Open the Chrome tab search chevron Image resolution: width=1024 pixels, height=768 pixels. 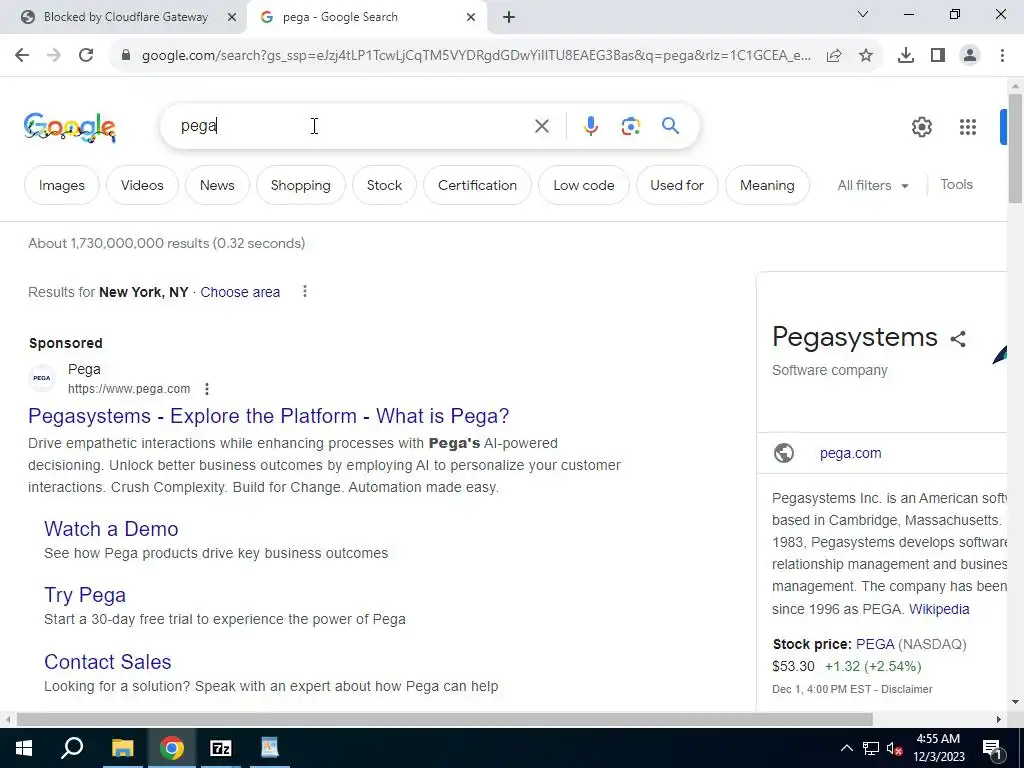pos(863,14)
